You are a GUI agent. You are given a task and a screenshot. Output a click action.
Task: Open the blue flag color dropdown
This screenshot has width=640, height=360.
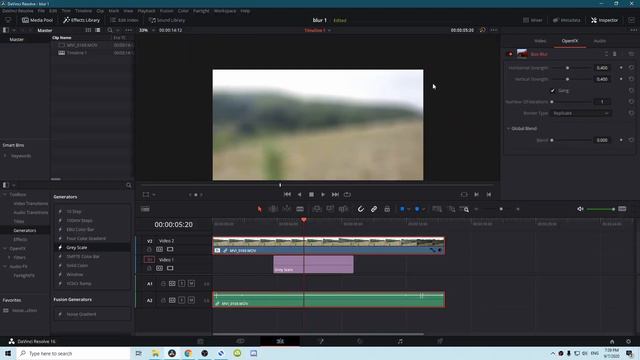409,209
